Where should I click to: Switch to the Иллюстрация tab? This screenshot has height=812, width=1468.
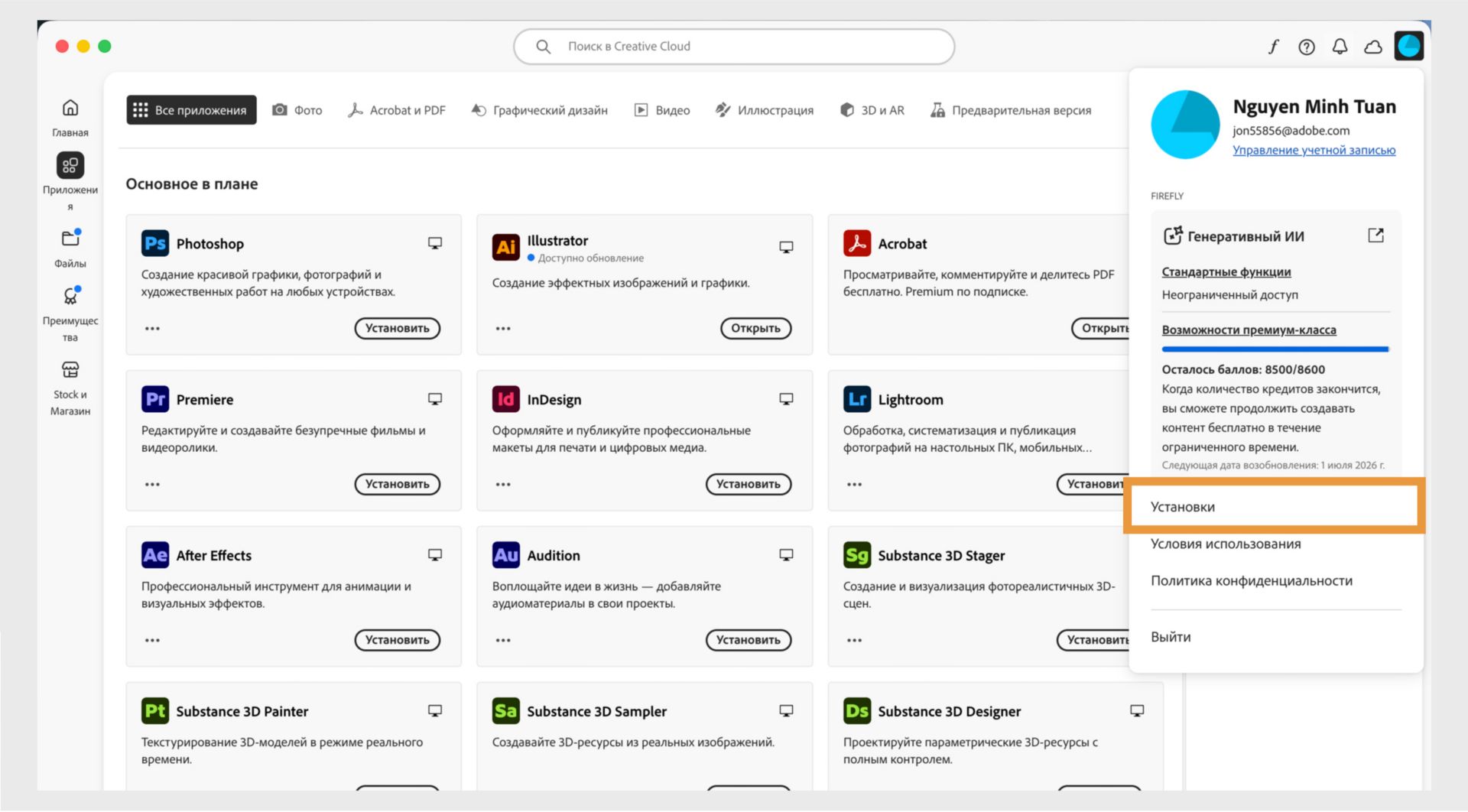pos(765,110)
